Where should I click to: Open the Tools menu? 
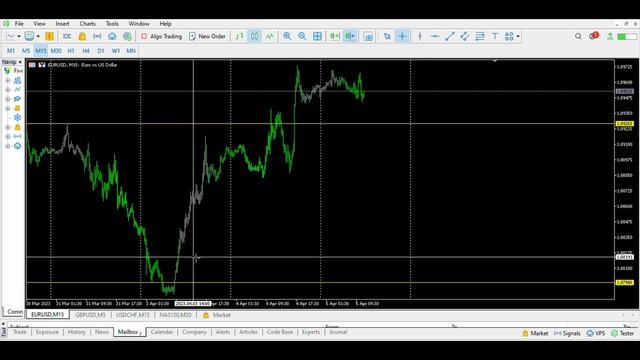click(x=112, y=24)
